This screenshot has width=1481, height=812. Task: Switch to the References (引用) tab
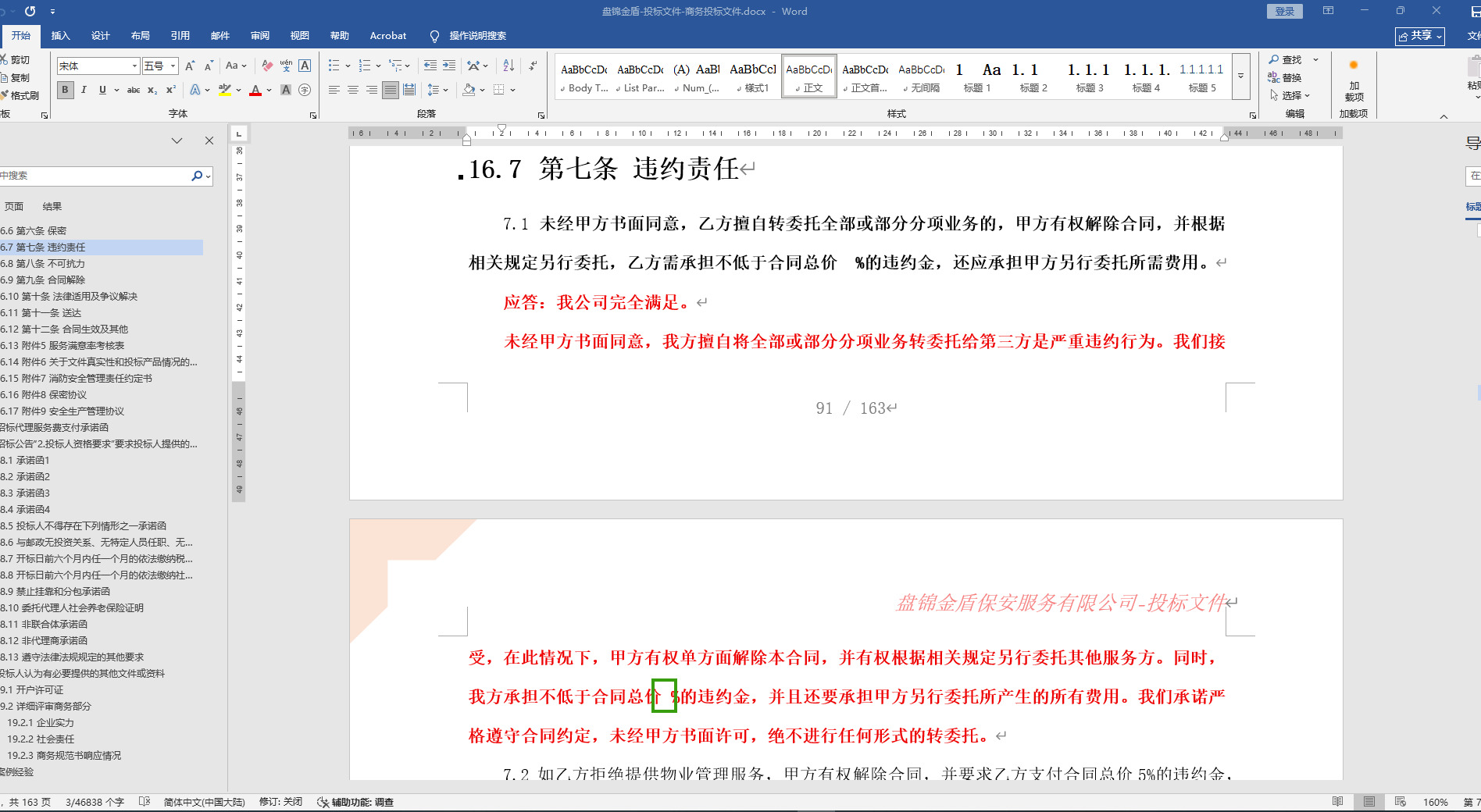tap(180, 36)
